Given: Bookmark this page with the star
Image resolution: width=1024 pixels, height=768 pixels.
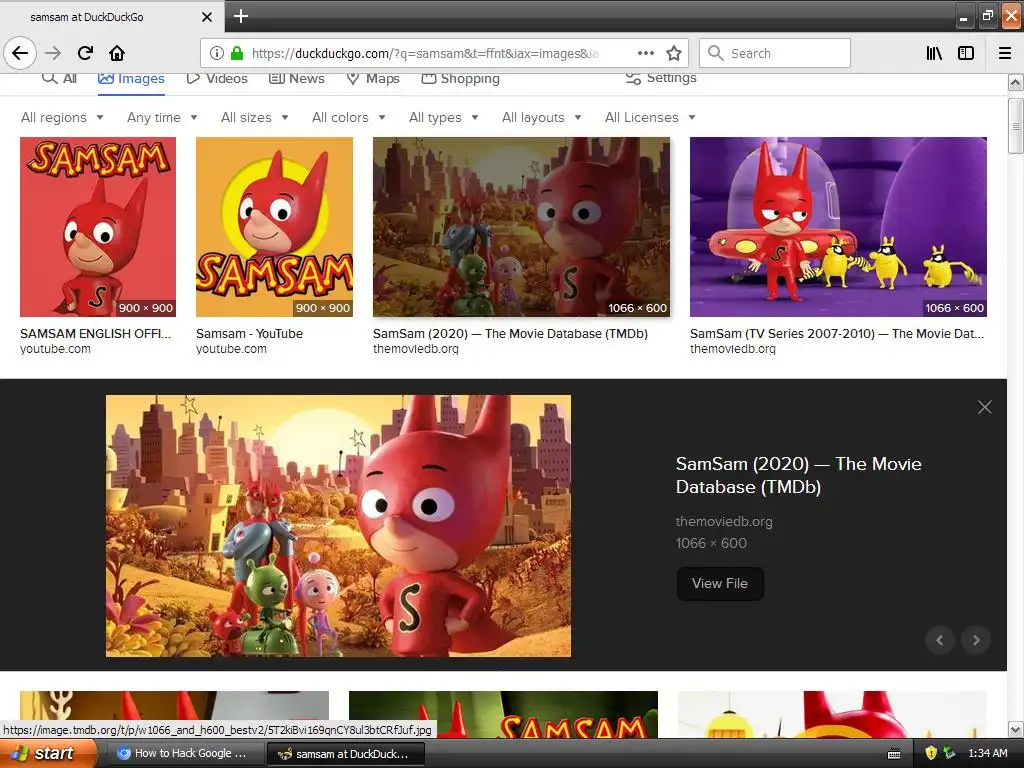Looking at the screenshot, I should click(x=674, y=53).
